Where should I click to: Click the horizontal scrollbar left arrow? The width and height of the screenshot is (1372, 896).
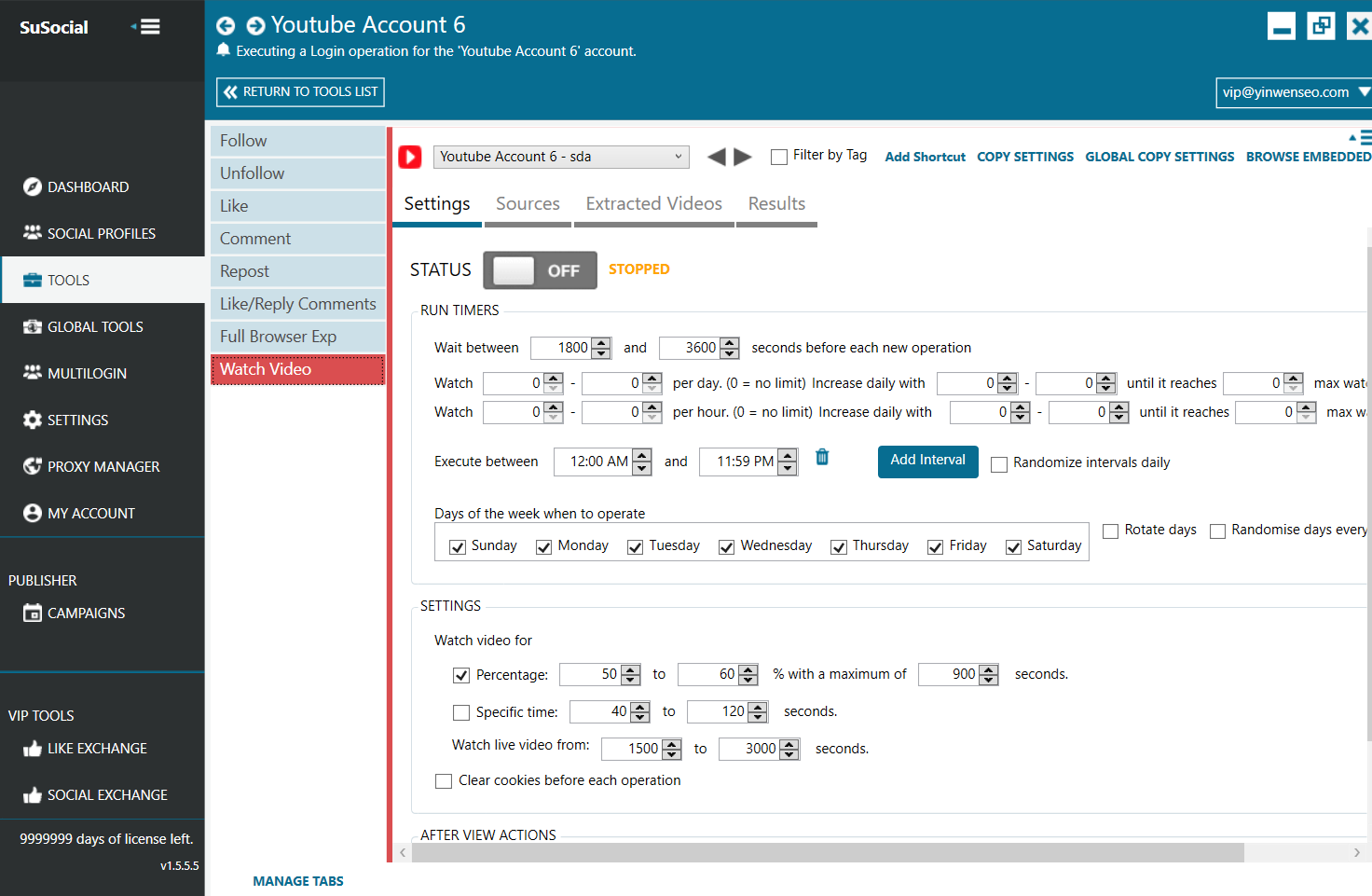(x=403, y=852)
